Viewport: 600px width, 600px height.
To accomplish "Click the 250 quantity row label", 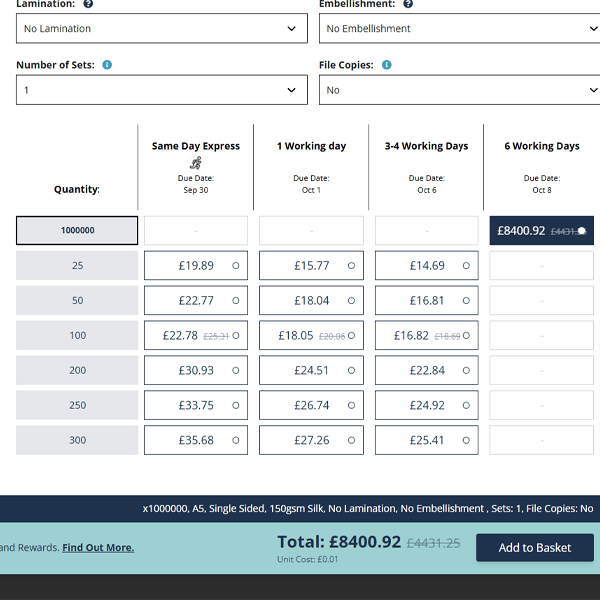I will click(x=77, y=405).
